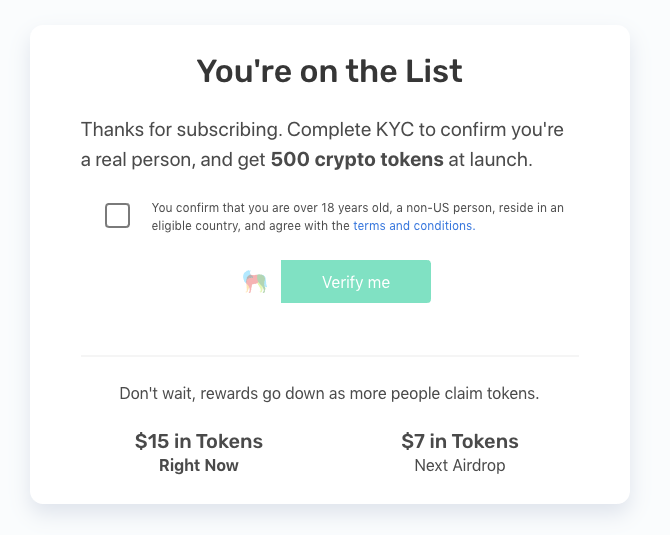Viewport: 670px width, 535px height.
Task: Click the "$7 in Tokens" reward amount
Action: [x=460, y=441]
